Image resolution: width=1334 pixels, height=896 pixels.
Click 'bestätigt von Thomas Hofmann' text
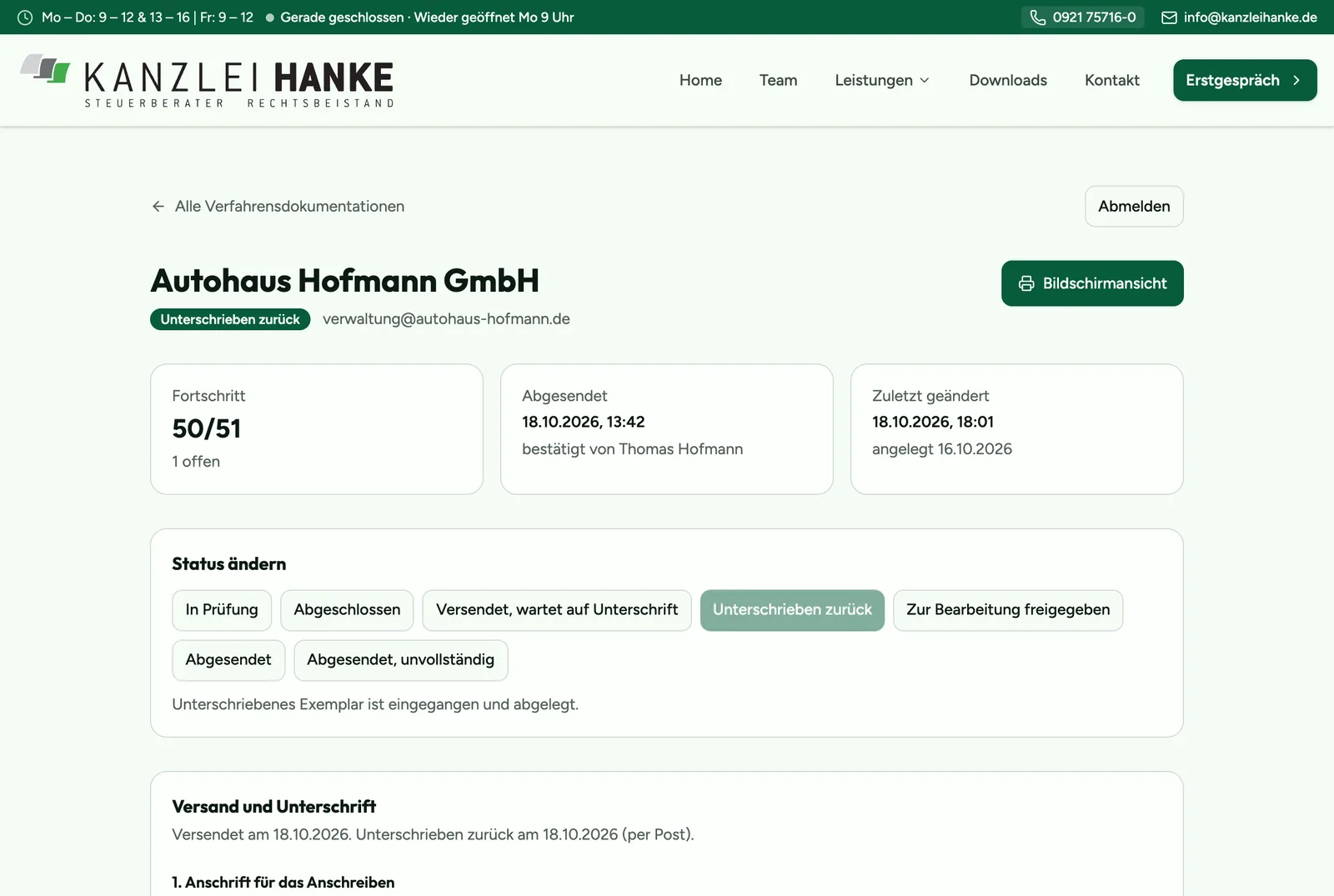coord(632,449)
